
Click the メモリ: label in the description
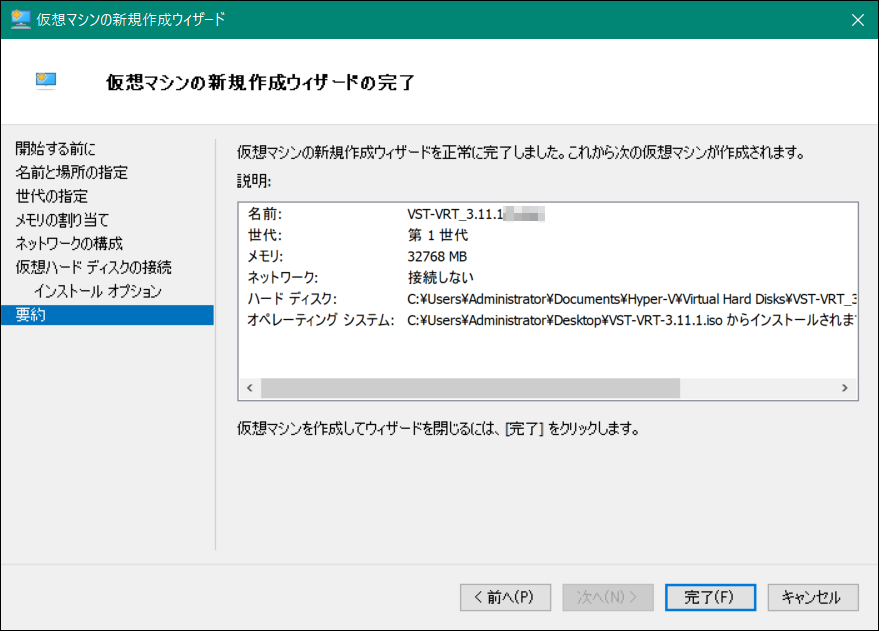(265, 257)
